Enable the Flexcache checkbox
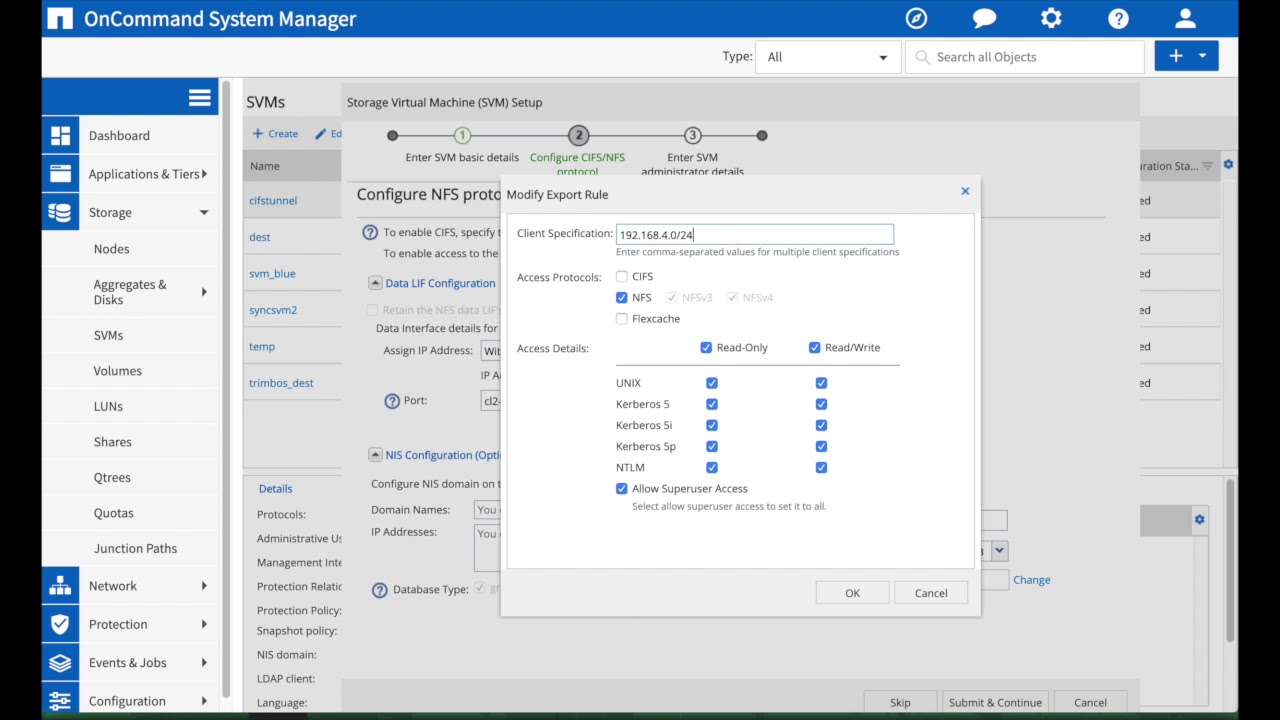 pyautogui.click(x=622, y=319)
